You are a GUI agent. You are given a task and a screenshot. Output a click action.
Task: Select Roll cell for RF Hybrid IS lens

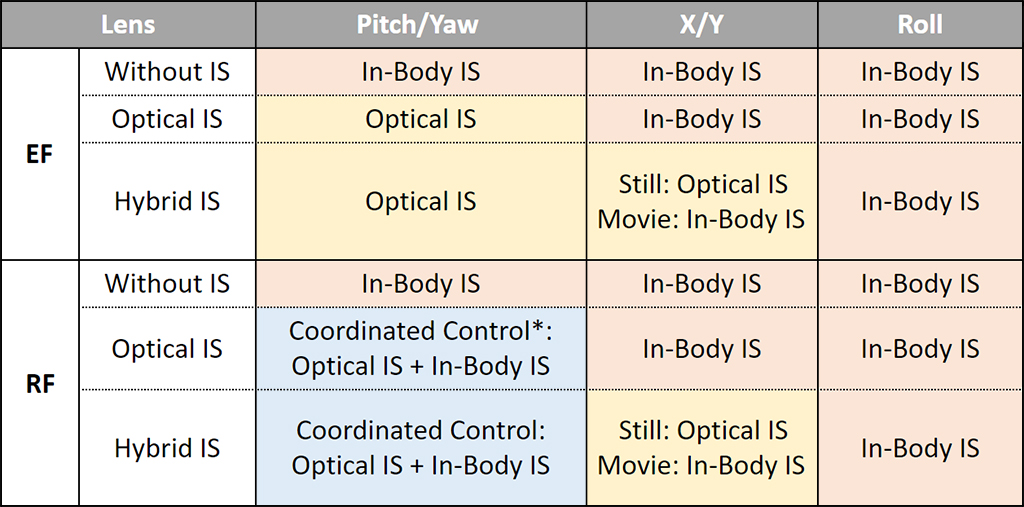tap(920, 448)
